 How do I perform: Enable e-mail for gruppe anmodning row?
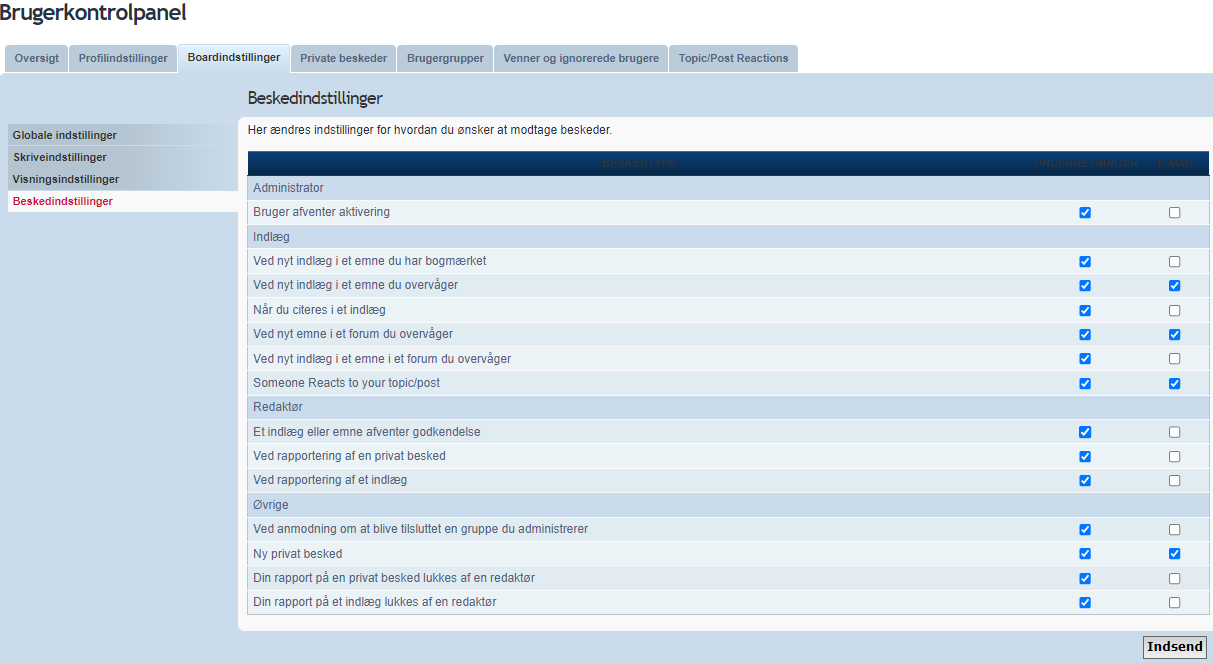tap(1174, 529)
